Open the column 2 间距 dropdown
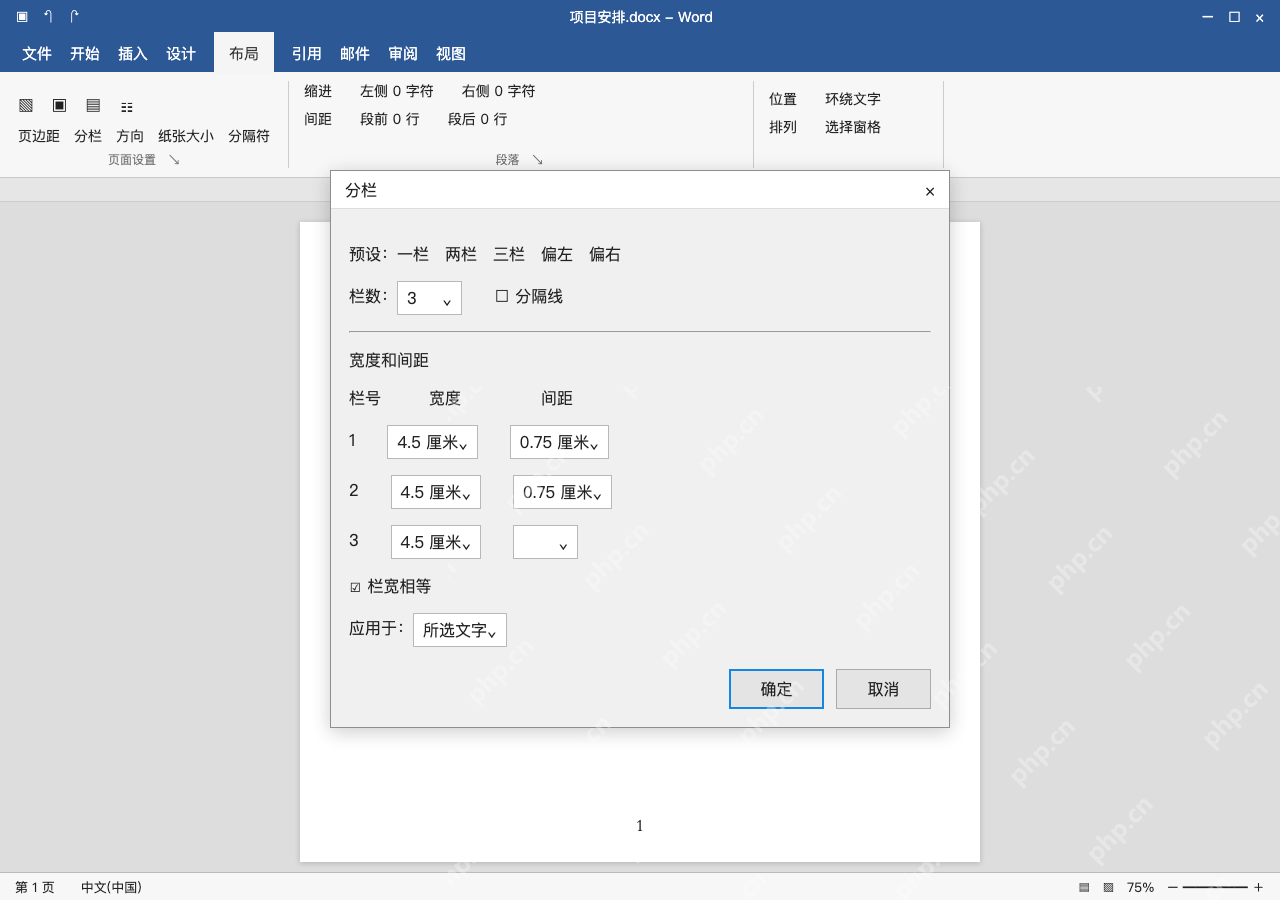The height and width of the screenshot is (900, 1280). pos(562,492)
